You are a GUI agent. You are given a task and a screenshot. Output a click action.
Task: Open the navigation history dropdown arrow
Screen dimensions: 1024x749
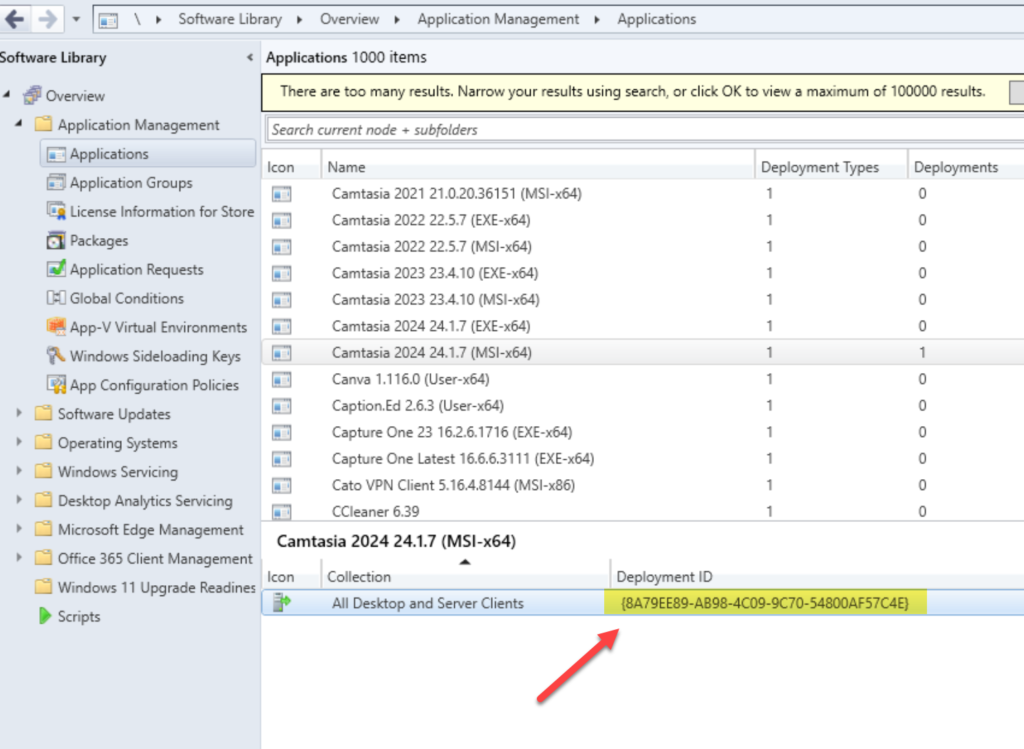coord(76,20)
